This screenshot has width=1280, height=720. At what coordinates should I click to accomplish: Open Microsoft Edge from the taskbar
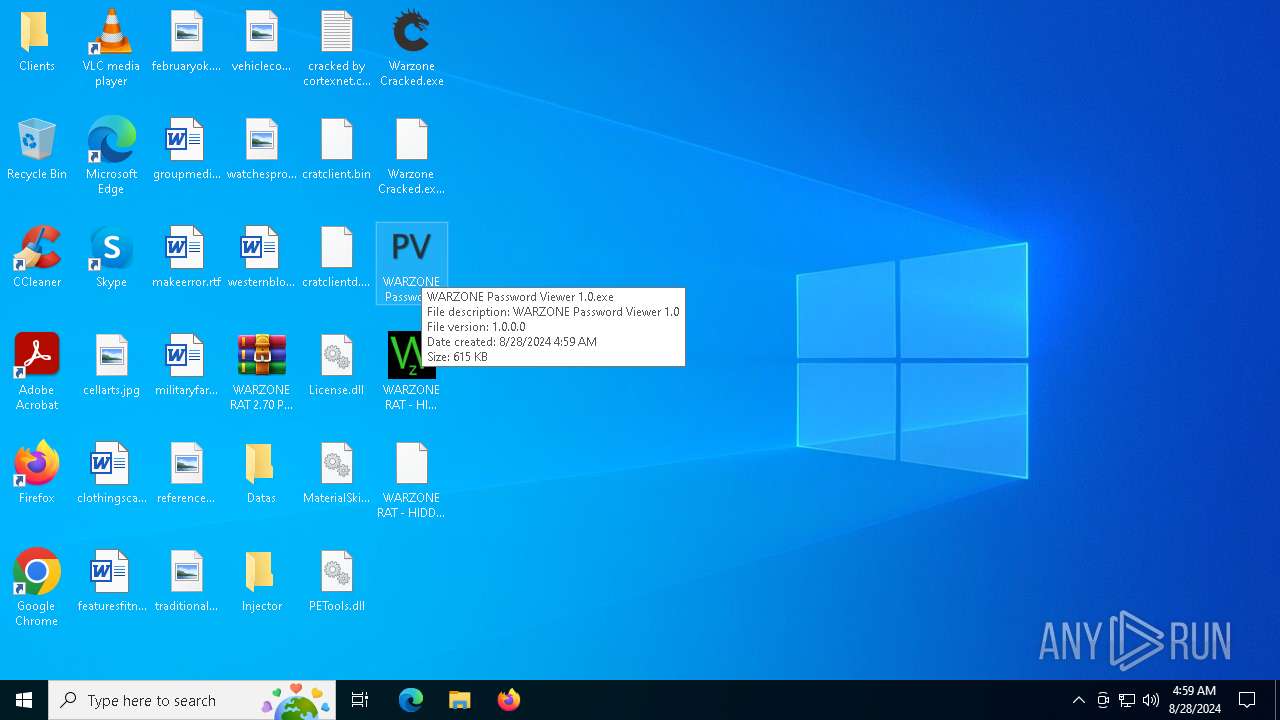point(411,700)
